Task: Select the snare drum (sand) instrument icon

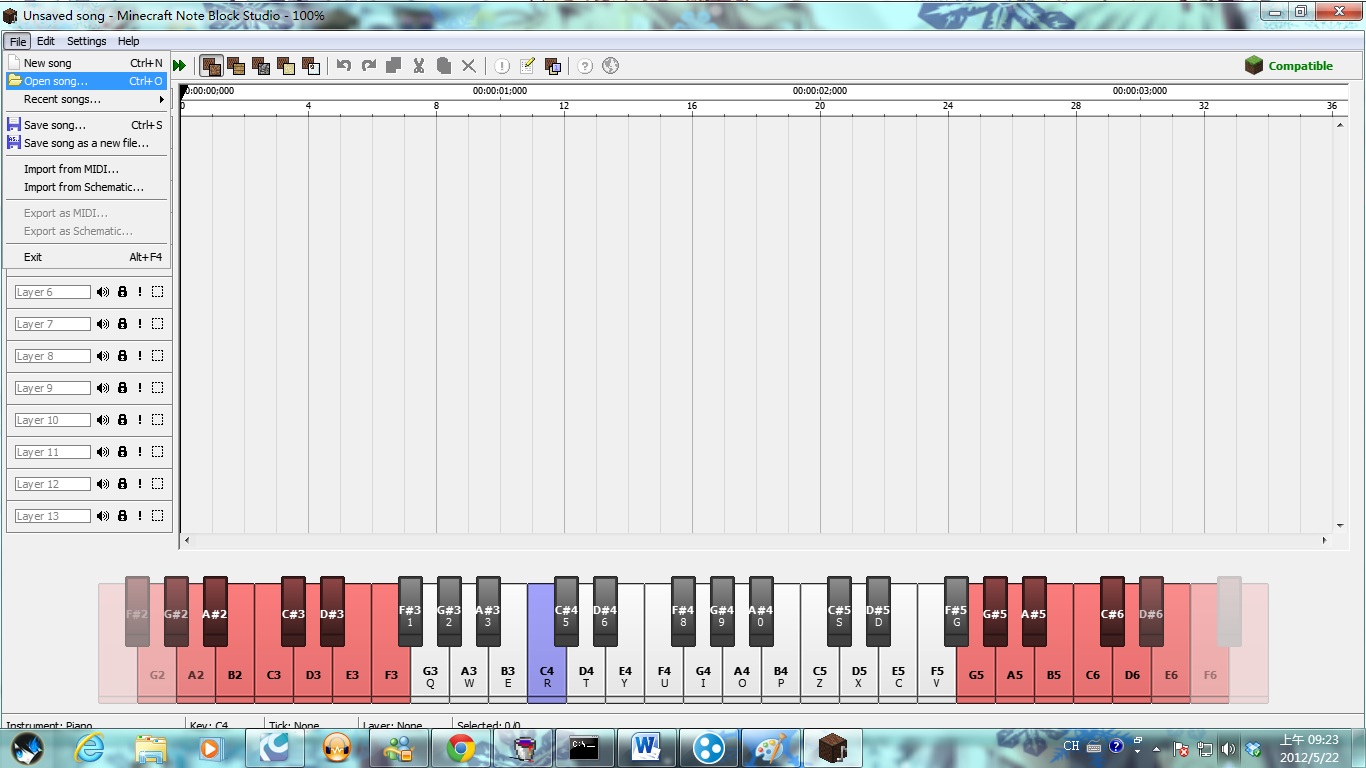Action: point(286,66)
